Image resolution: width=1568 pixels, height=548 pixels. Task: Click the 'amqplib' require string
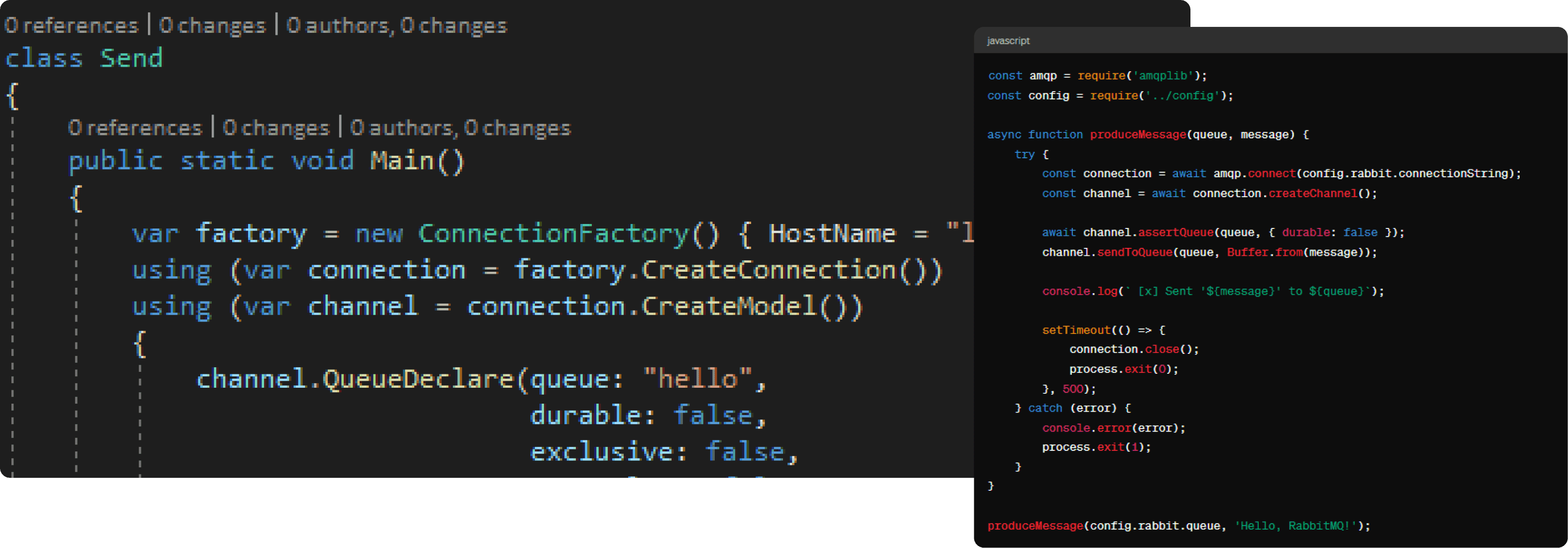(x=1163, y=76)
